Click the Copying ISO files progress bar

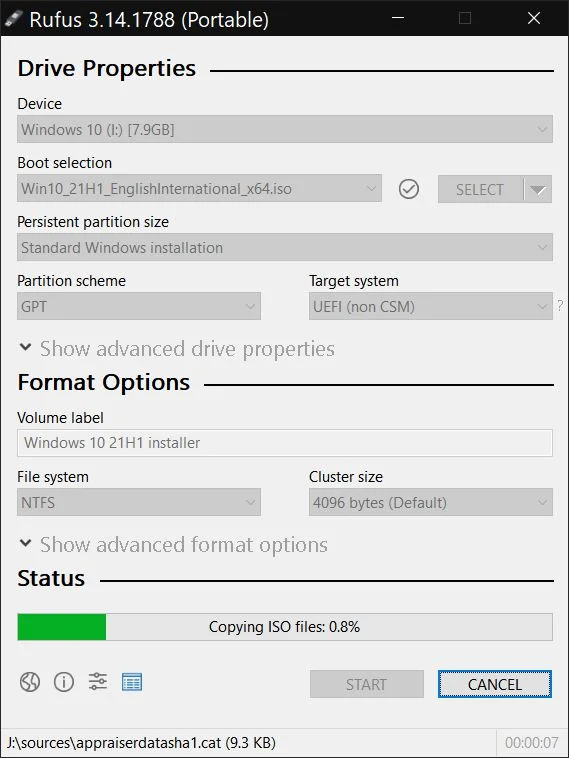pyautogui.click(x=285, y=627)
